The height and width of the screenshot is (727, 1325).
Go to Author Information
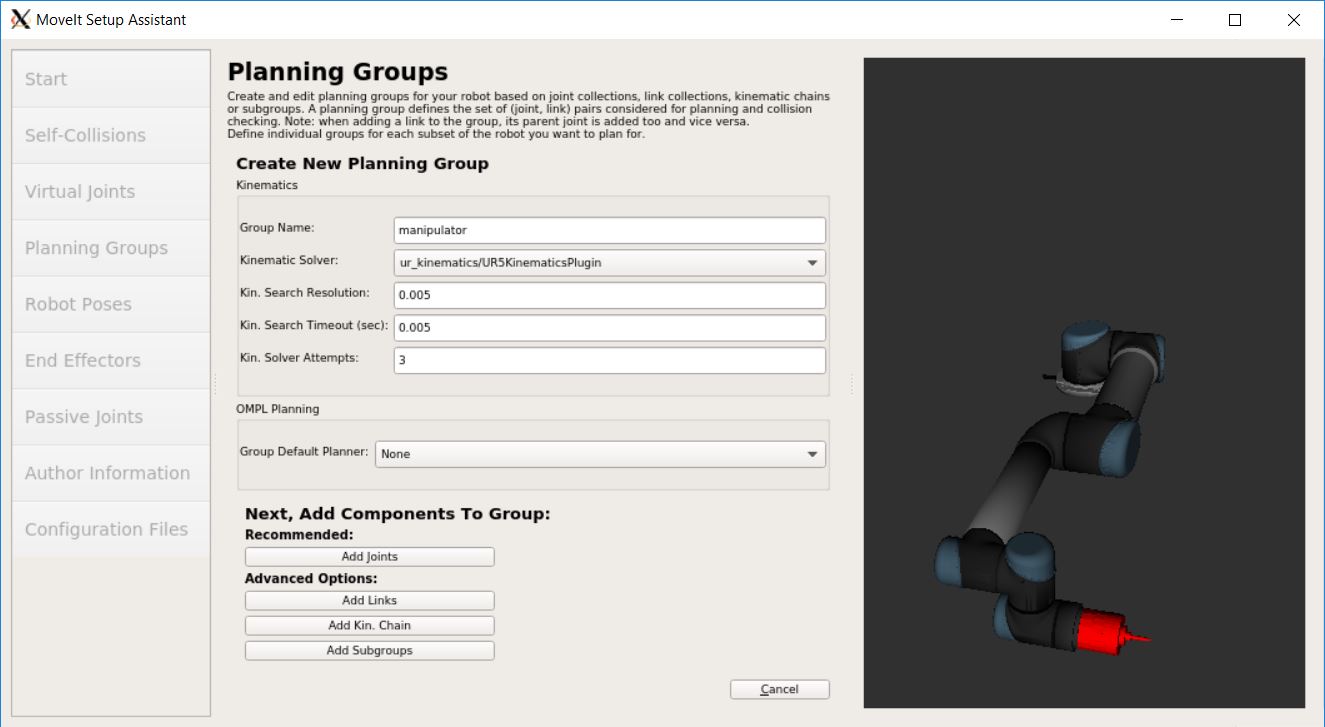click(110, 472)
